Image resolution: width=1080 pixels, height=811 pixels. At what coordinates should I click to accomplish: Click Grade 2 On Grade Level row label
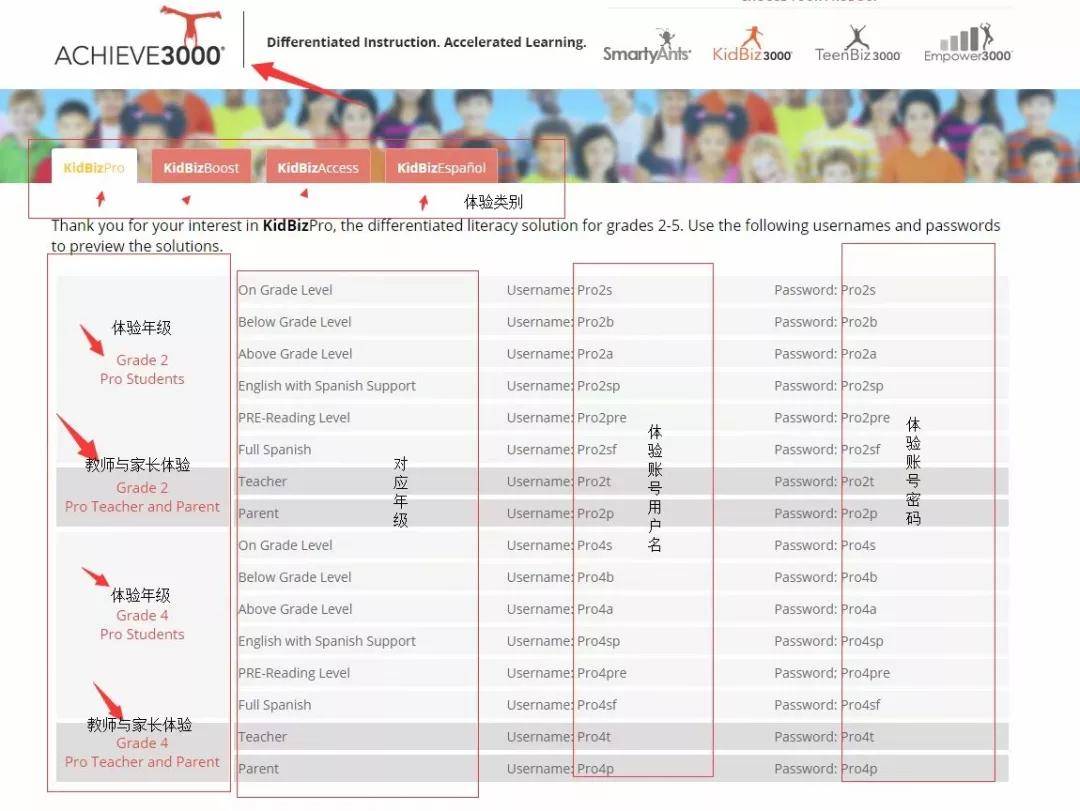pyautogui.click(x=285, y=290)
